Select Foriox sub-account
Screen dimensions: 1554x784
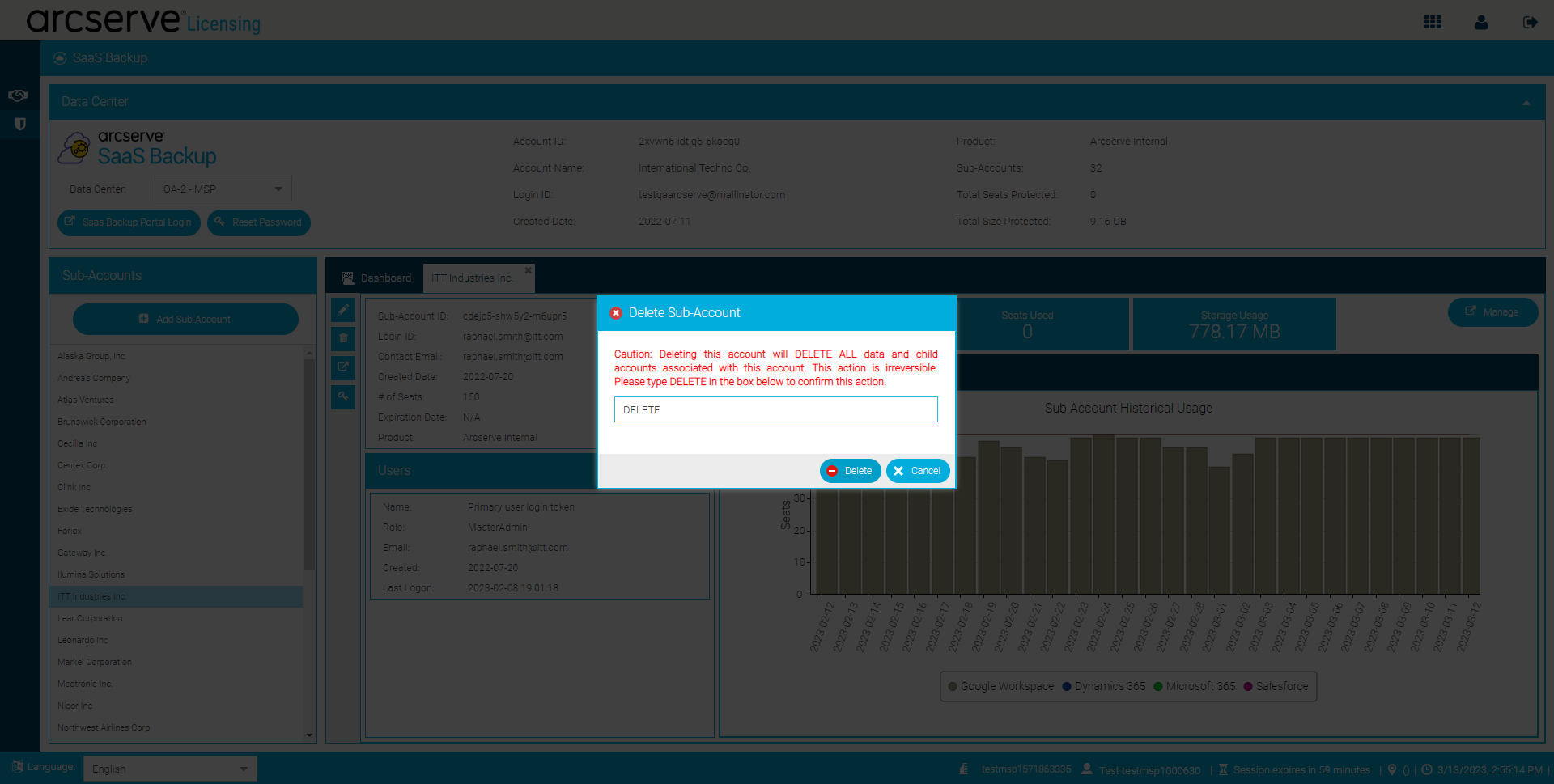click(x=176, y=531)
